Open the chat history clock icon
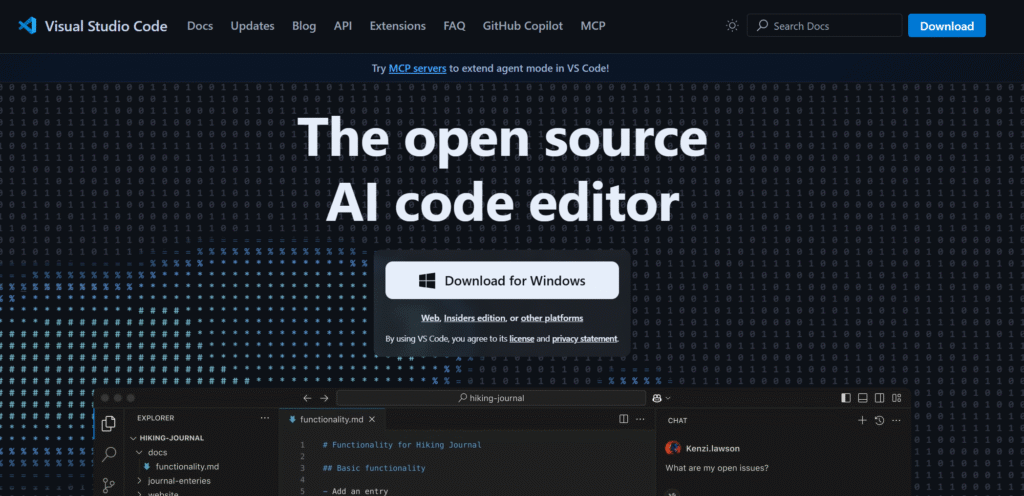The width and height of the screenshot is (1024, 496). [879, 420]
